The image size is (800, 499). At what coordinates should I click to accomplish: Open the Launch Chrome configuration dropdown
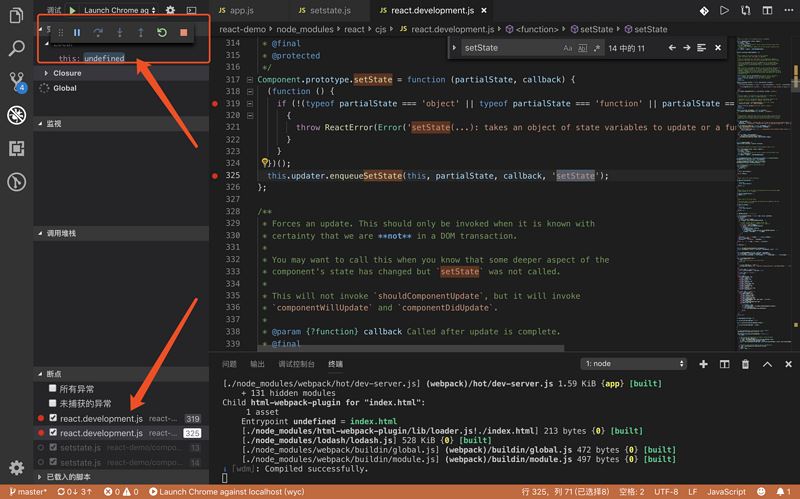pos(120,10)
